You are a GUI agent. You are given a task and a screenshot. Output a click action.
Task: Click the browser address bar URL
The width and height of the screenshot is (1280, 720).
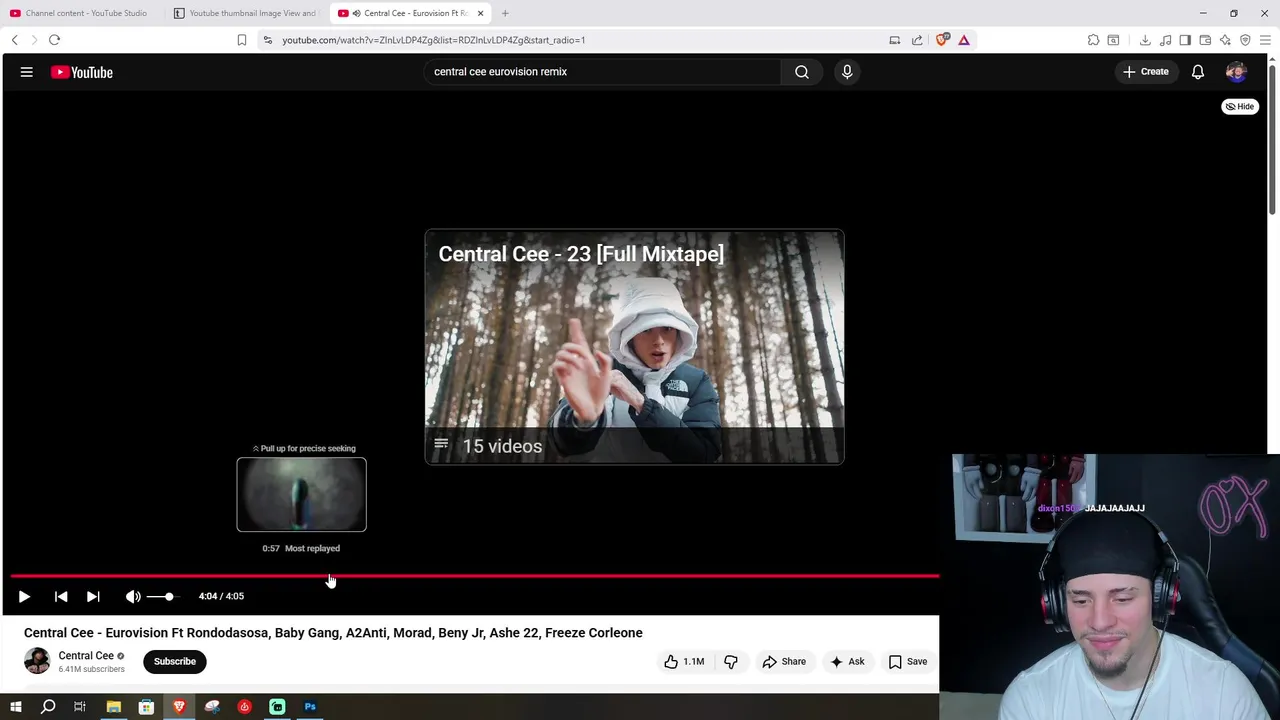point(433,40)
